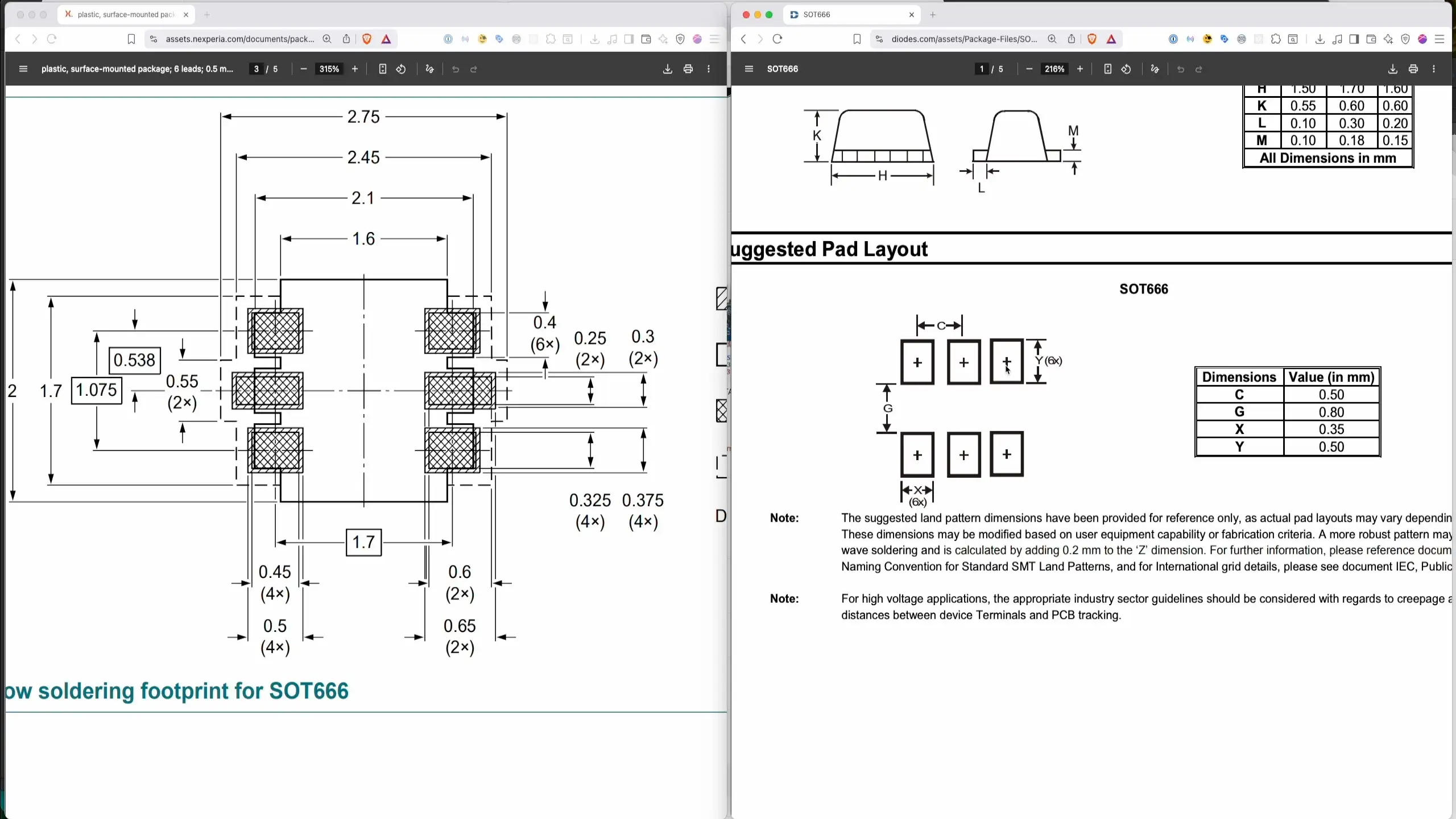Click the diodes.com address bar URL
1456x819 pixels.
(963, 39)
